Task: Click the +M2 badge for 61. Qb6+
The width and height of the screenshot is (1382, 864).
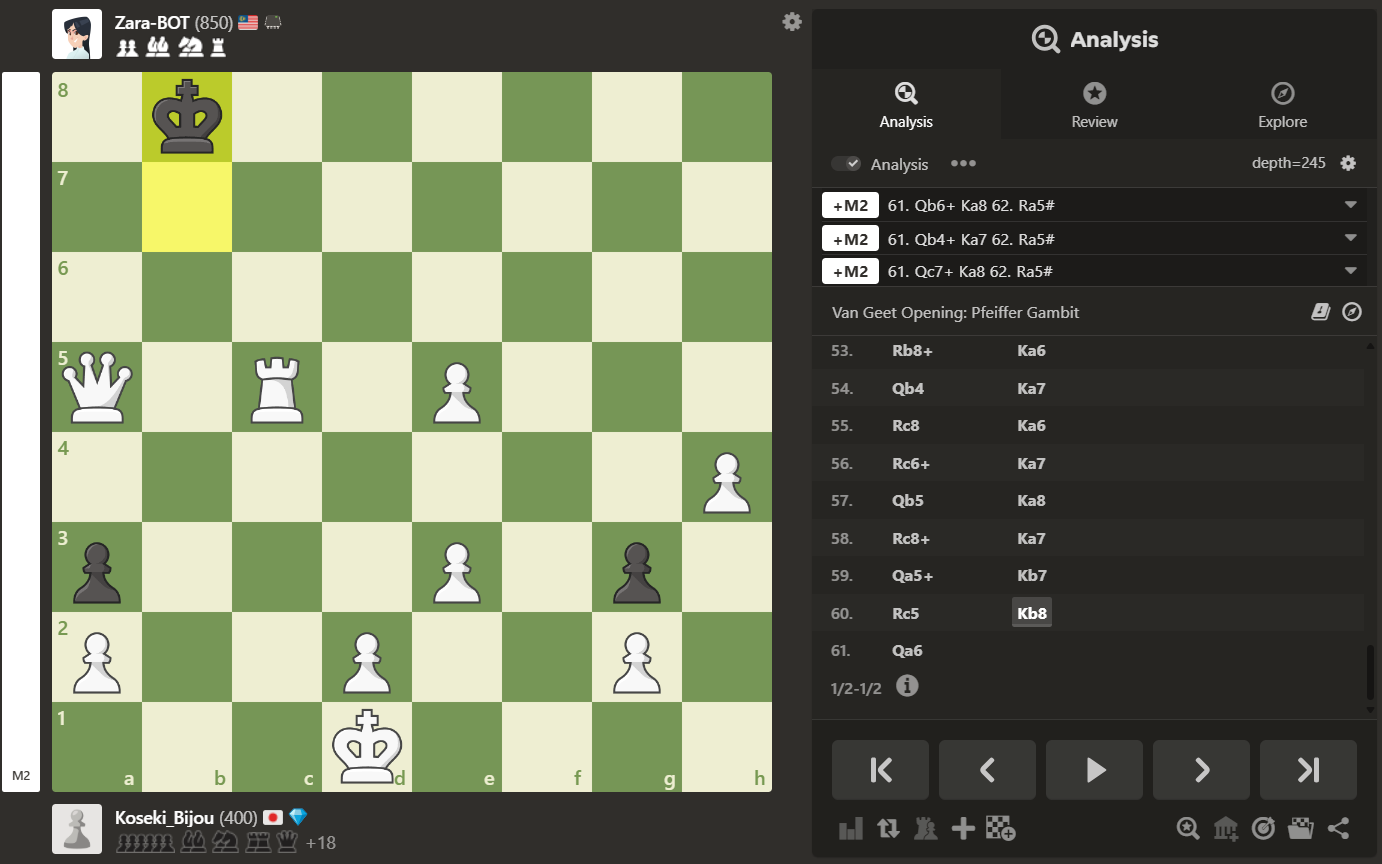Action: coord(850,205)
